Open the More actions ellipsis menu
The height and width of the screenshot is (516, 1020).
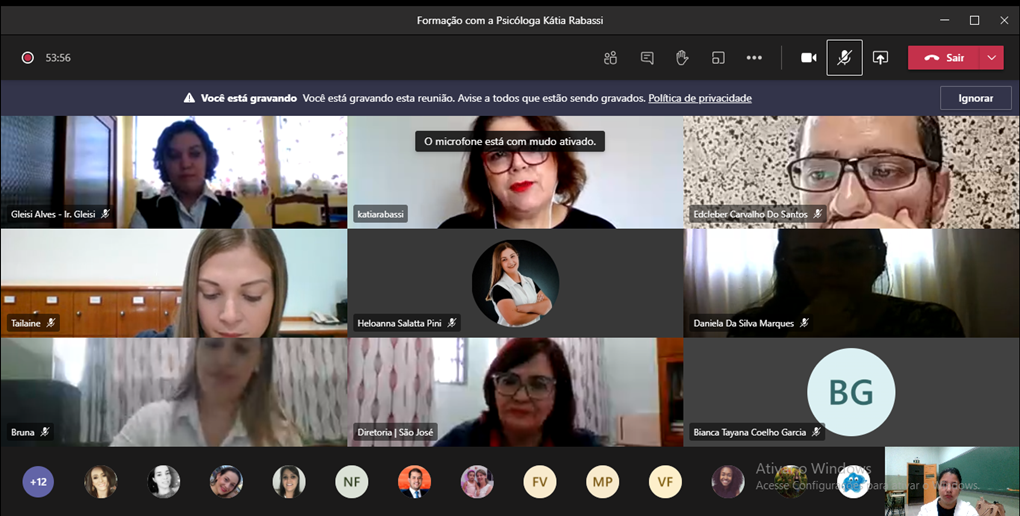754,58
